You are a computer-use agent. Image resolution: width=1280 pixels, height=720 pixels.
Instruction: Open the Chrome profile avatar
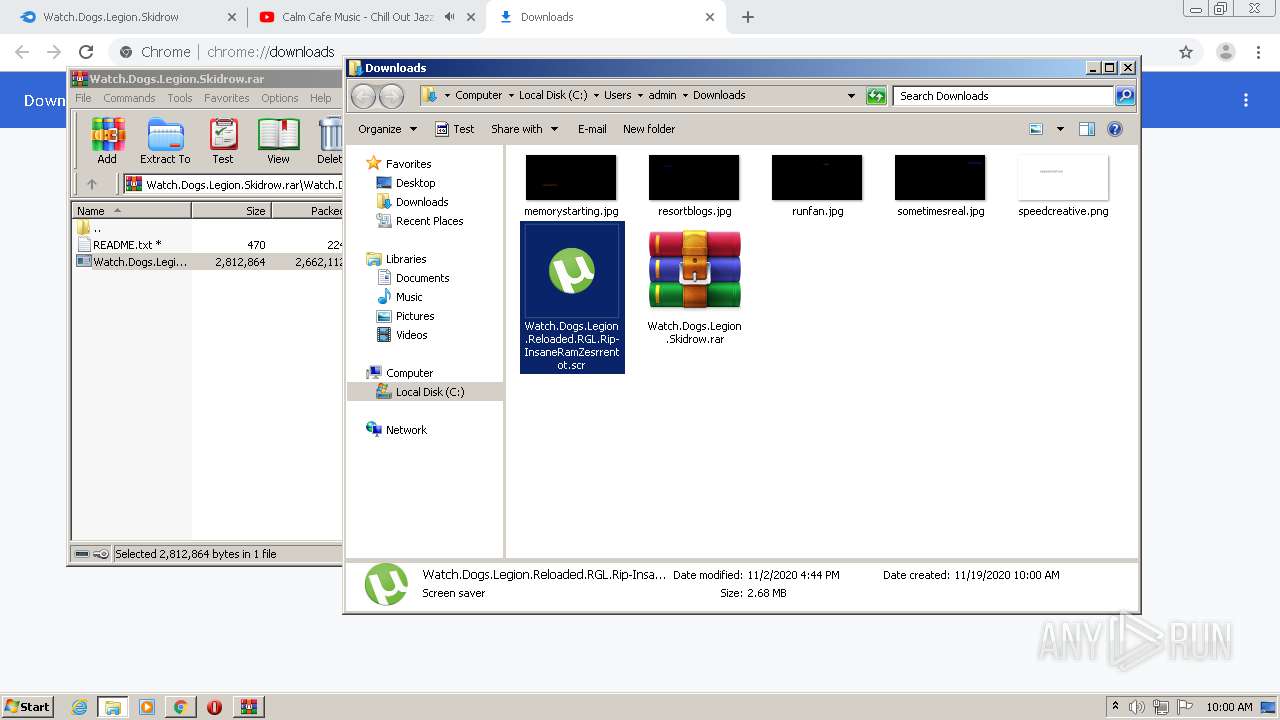1225,52
